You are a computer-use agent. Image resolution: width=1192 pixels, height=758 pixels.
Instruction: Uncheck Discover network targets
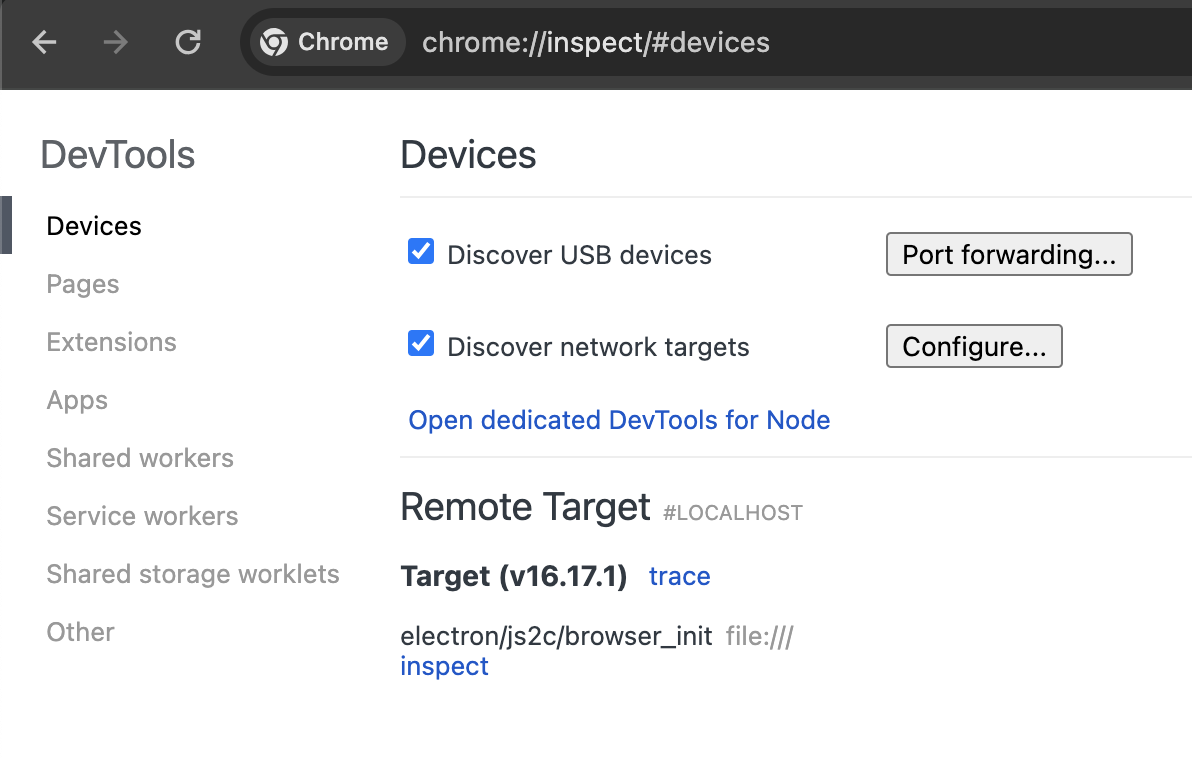click(421, 344)
